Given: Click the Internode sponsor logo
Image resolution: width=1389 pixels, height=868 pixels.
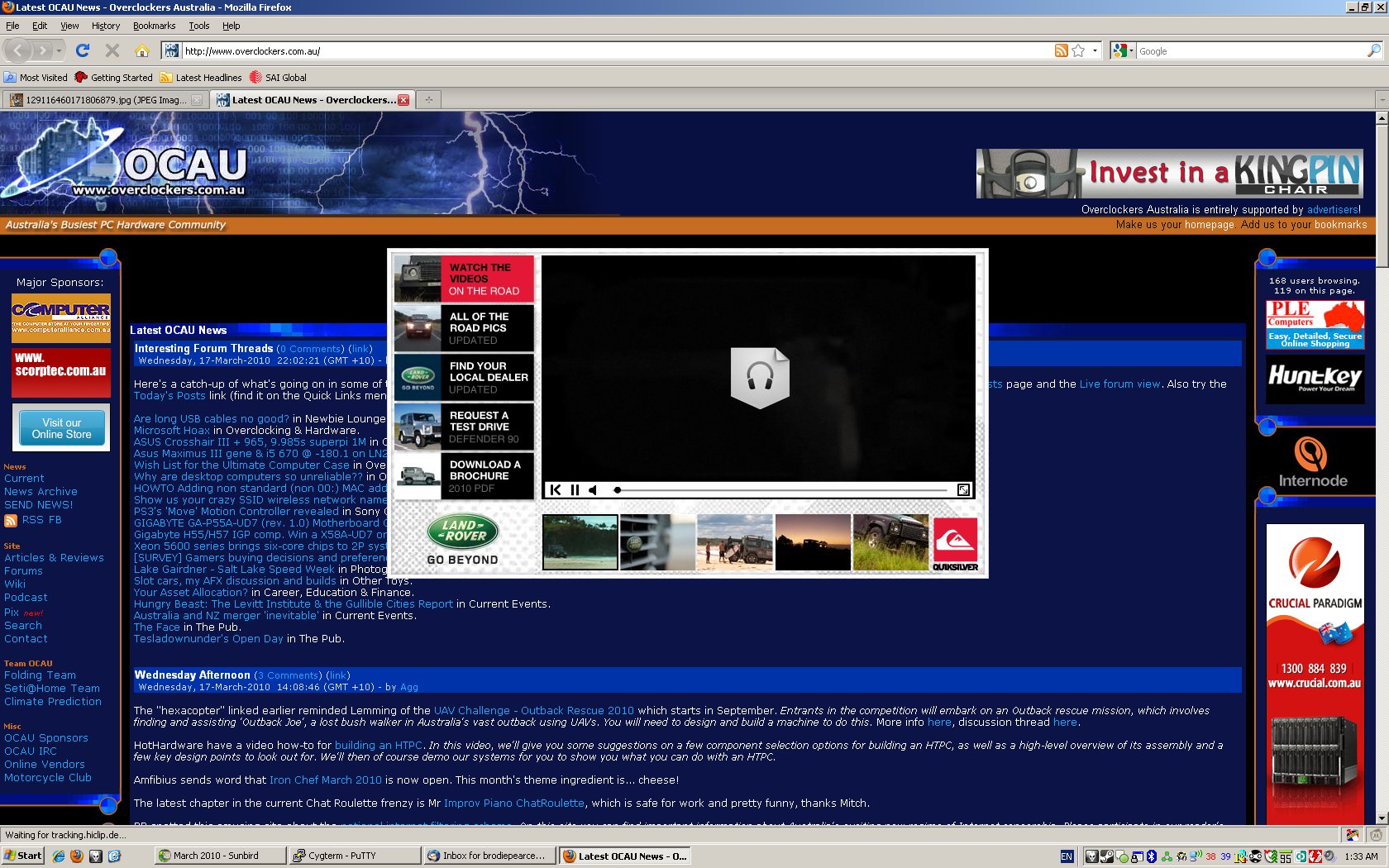Looking at the screenshot, I should (x=1313, y=463).
